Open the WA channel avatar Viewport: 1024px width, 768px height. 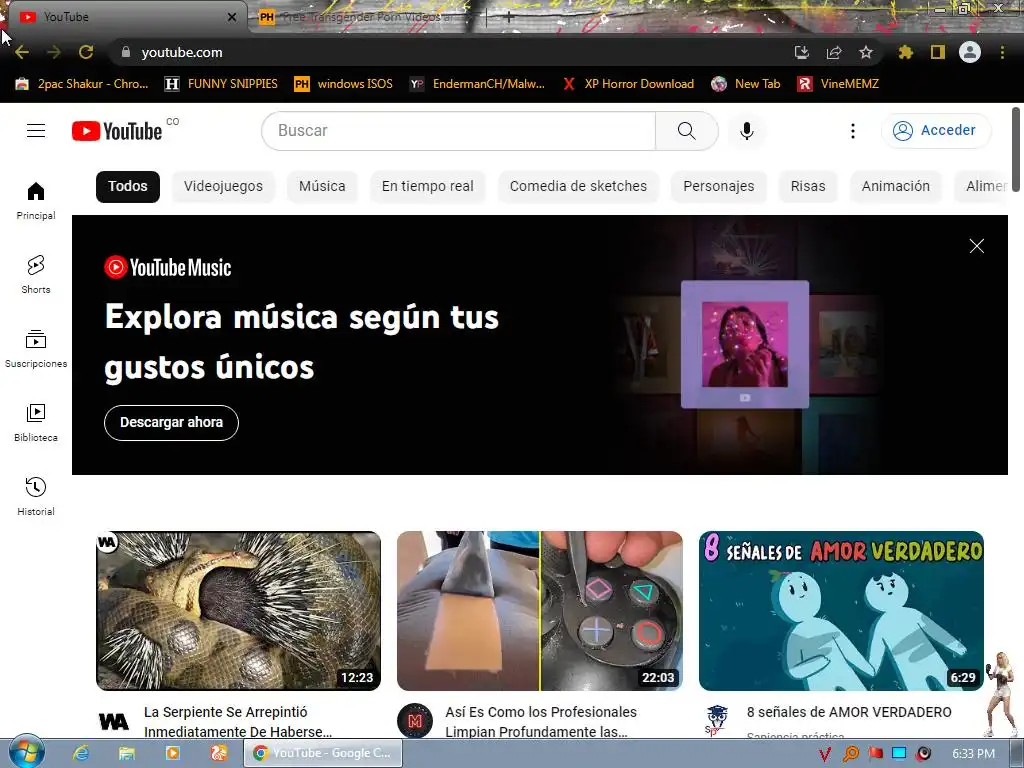click(114, 721)
